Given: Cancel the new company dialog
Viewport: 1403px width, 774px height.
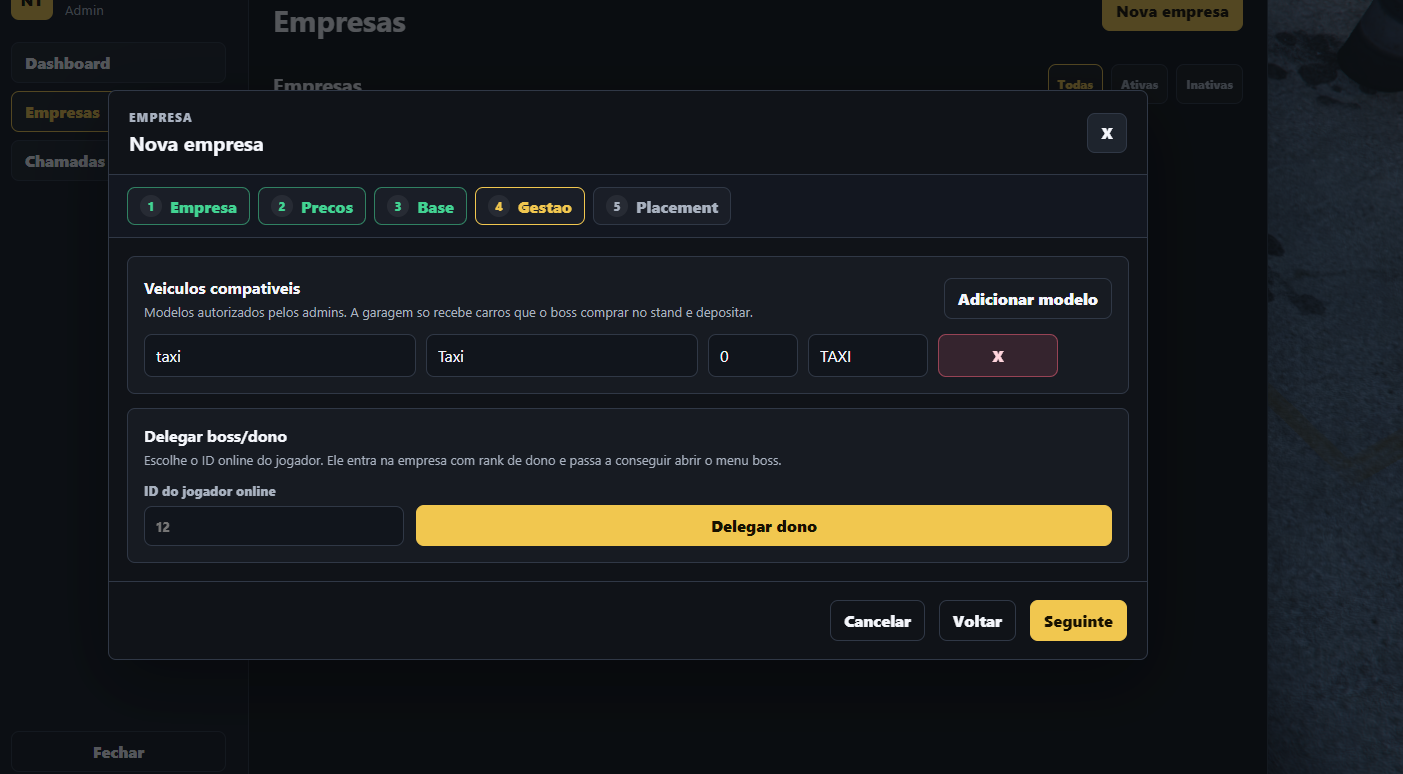Looking at the screenshot, I should tap(877, 621).
